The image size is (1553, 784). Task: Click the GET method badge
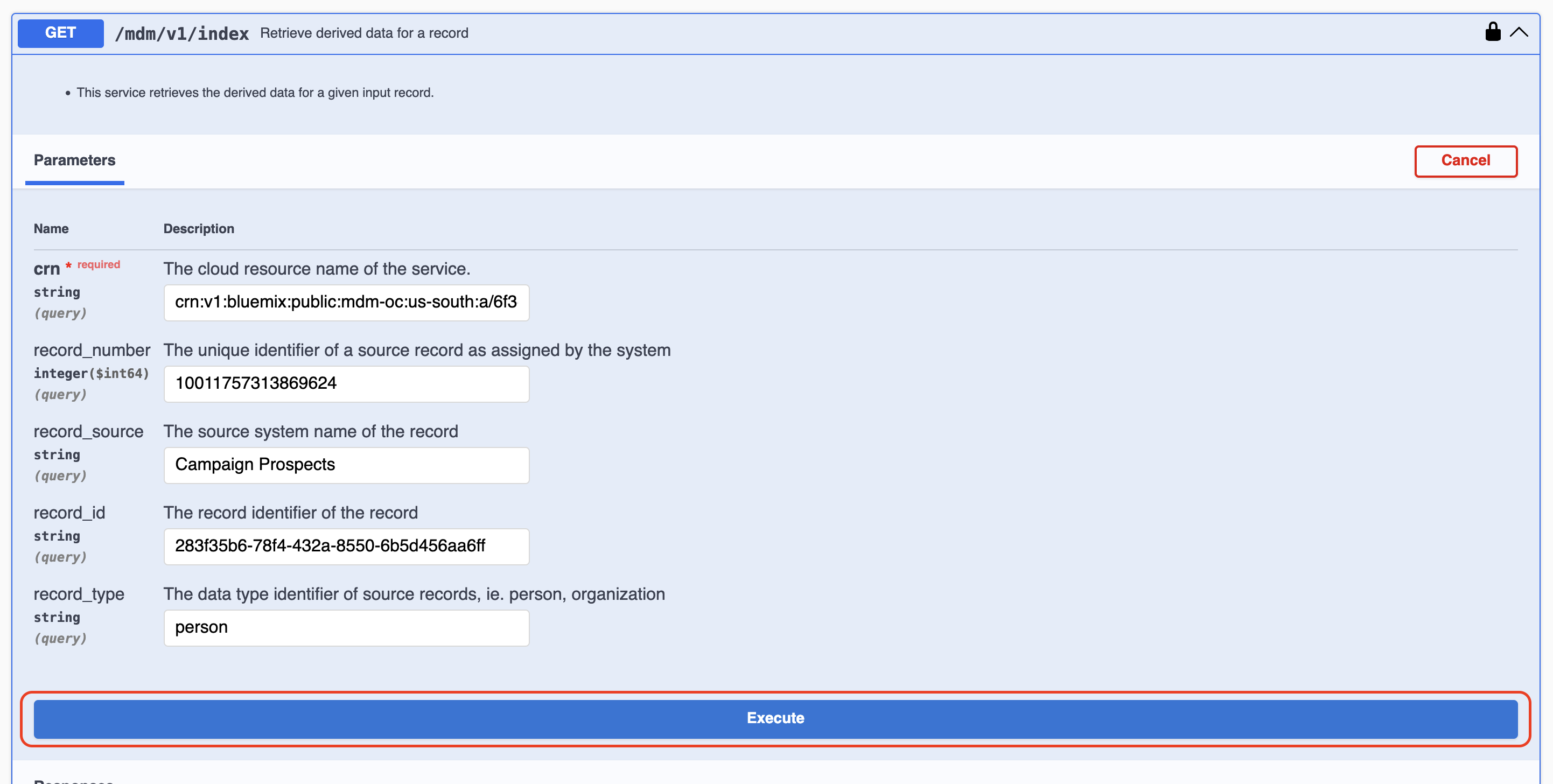tap(60, 33)
